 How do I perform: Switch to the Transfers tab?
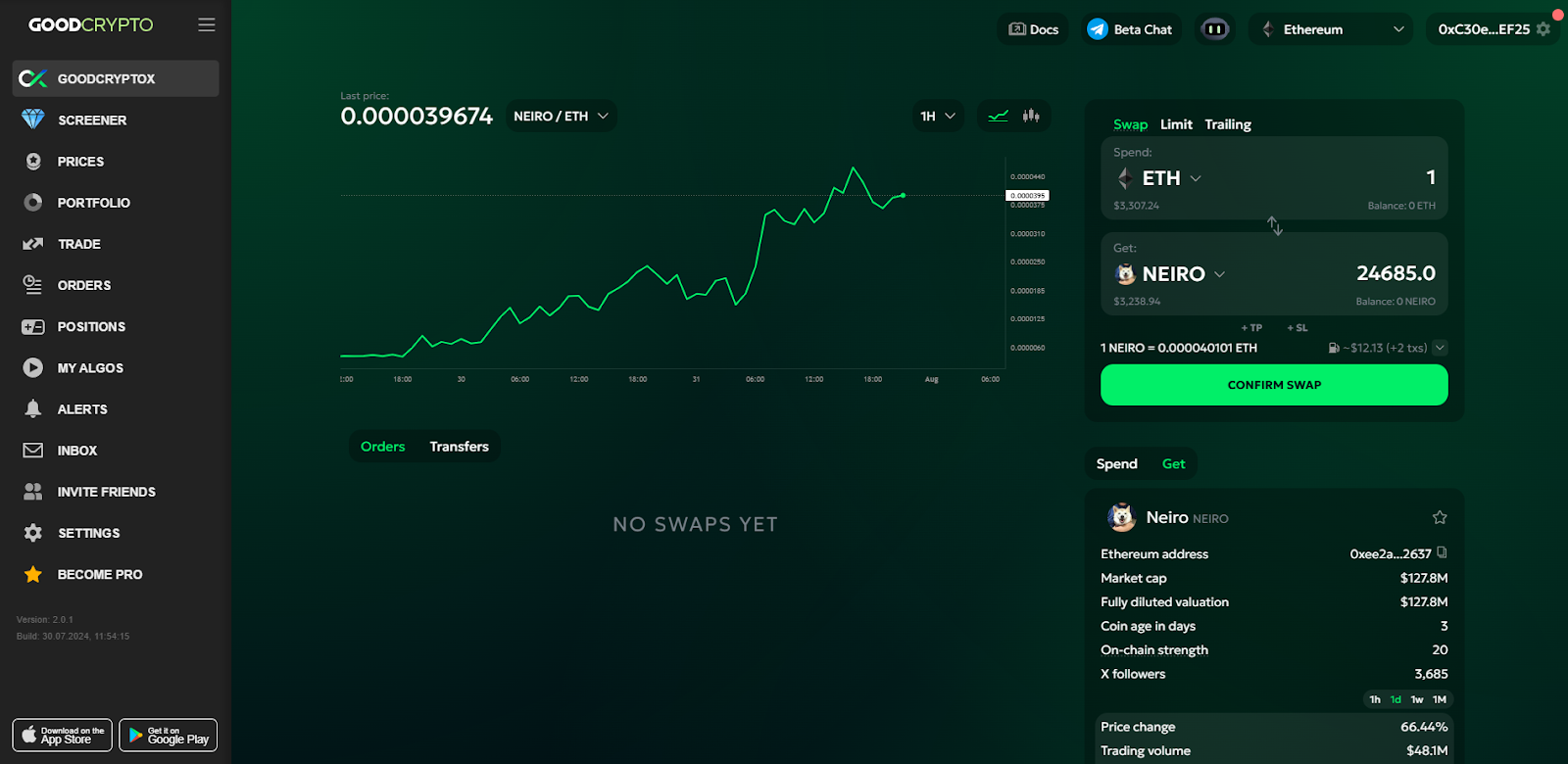pyautogui.click(x=459, y=447)
